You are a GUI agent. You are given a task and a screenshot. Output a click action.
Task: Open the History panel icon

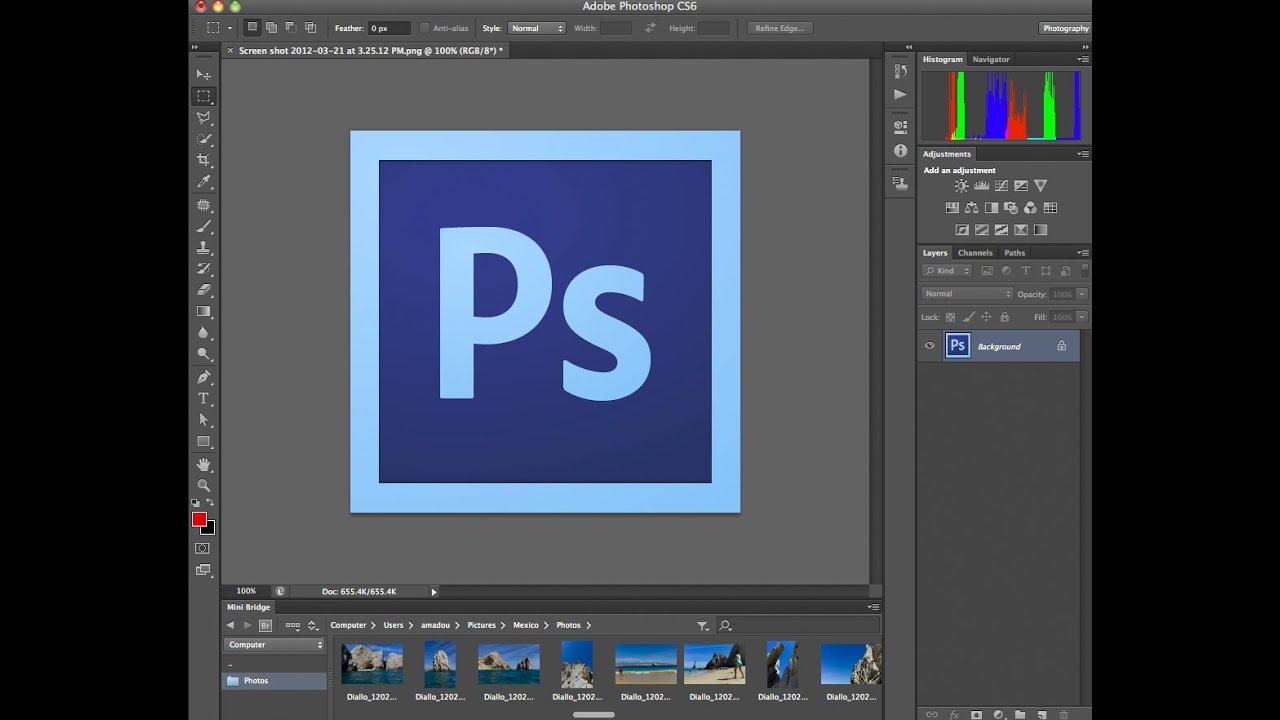pos(900,72)
